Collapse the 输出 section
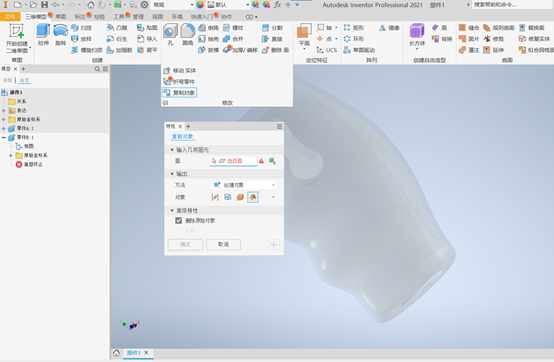The height and width of the screenshot is (362, 554). coord(172,174)
